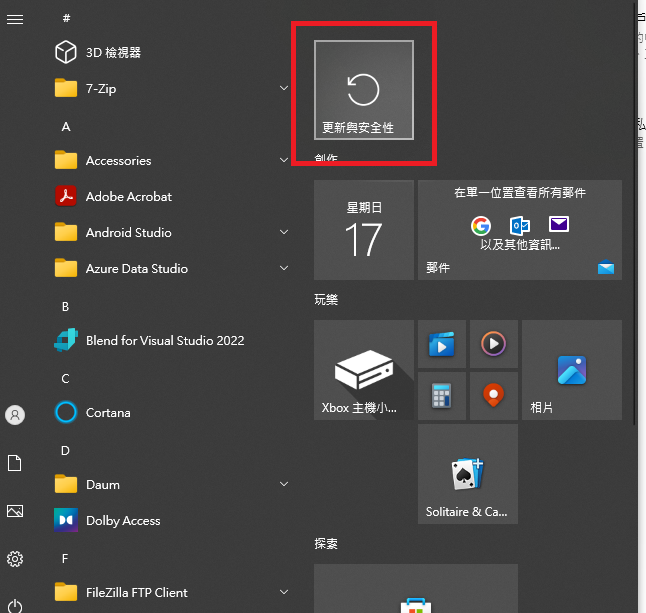The image size is (646, 613).
Task: Launch Dolby Access
Action: (x=171, y=520)
